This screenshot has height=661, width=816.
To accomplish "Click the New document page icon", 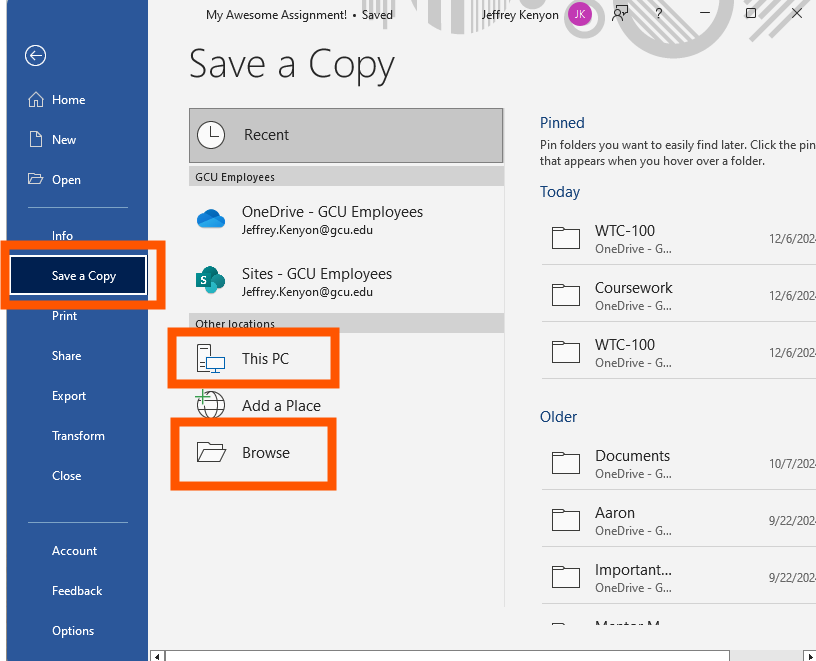I will coord(35,139).
